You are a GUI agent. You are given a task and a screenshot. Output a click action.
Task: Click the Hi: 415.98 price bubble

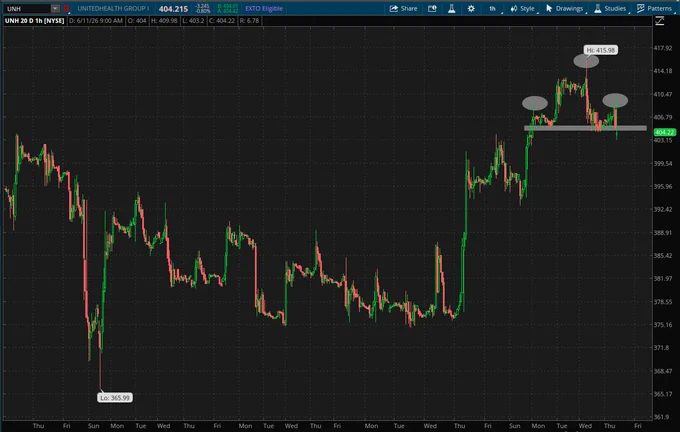pos(601,50)
